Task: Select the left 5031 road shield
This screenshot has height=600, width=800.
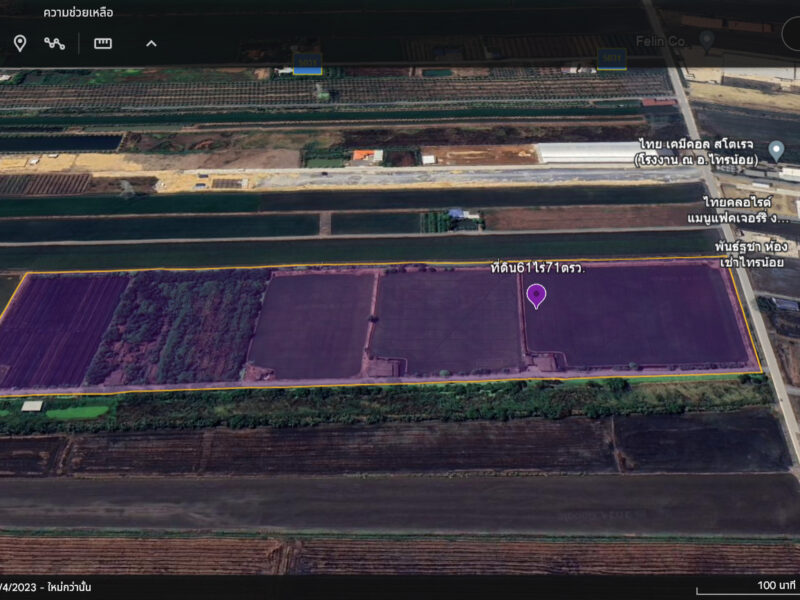Action: click(x=308, y=64)
